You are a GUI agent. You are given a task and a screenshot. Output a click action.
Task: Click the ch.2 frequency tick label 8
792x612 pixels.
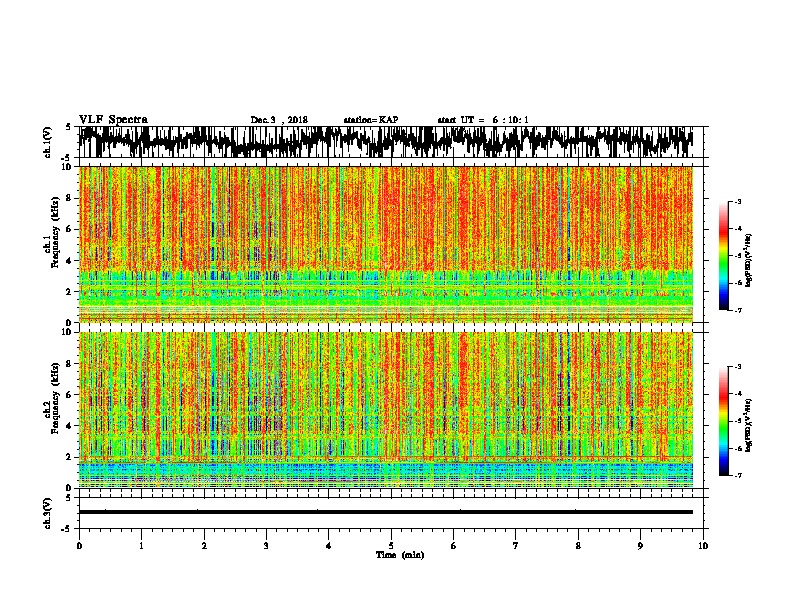[x=70, y=364]
